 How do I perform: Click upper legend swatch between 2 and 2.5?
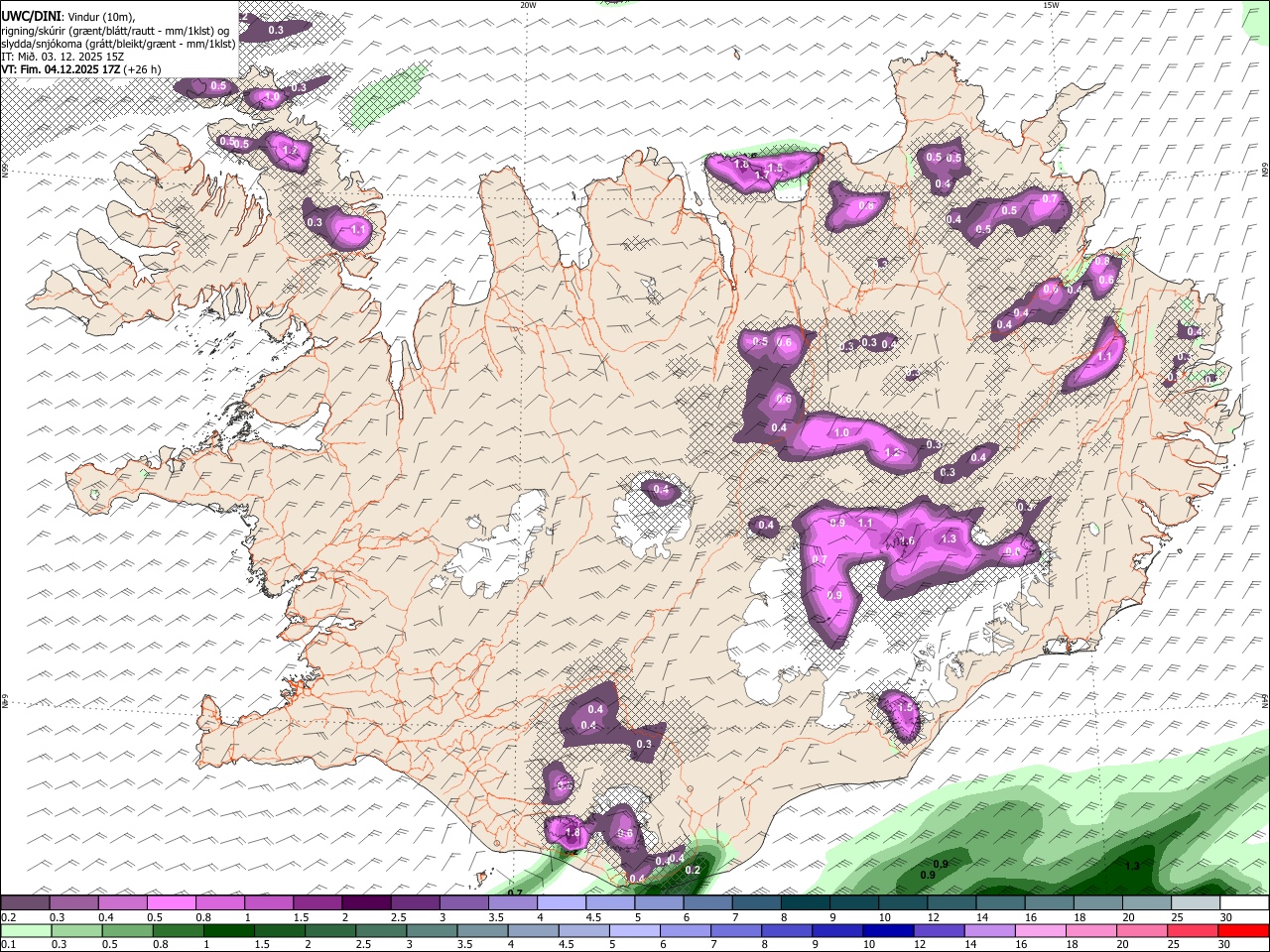[366, 903]
